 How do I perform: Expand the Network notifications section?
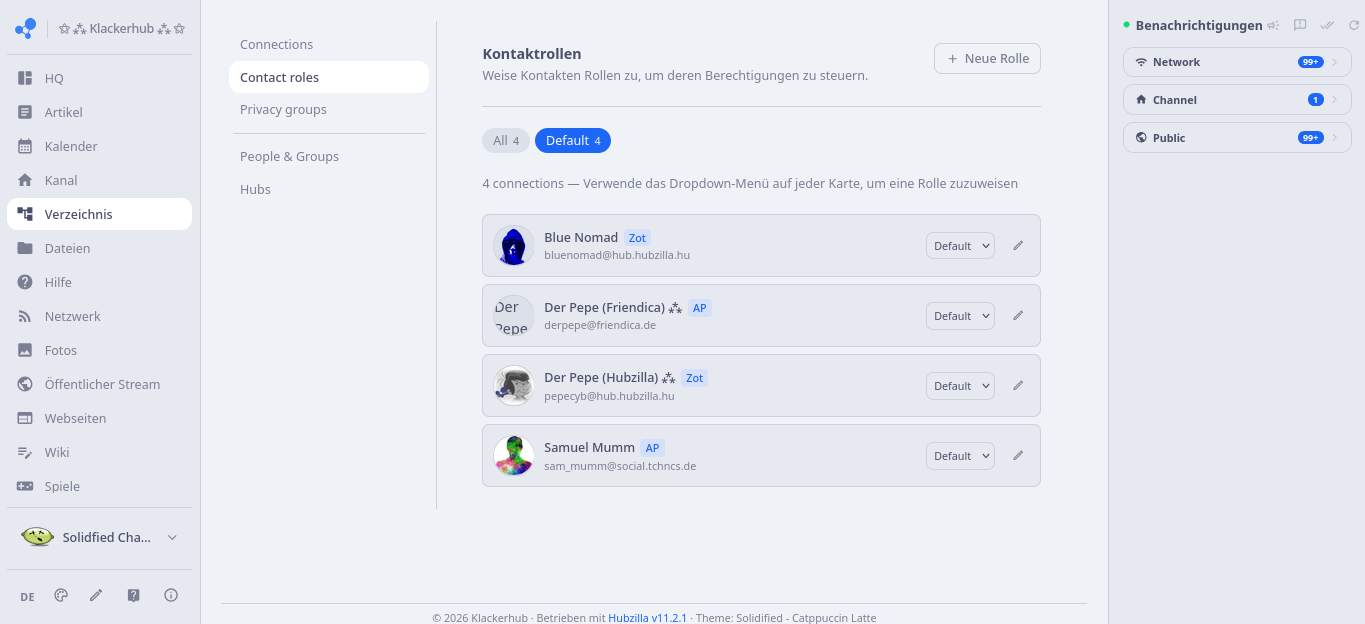pos(1237,62)
